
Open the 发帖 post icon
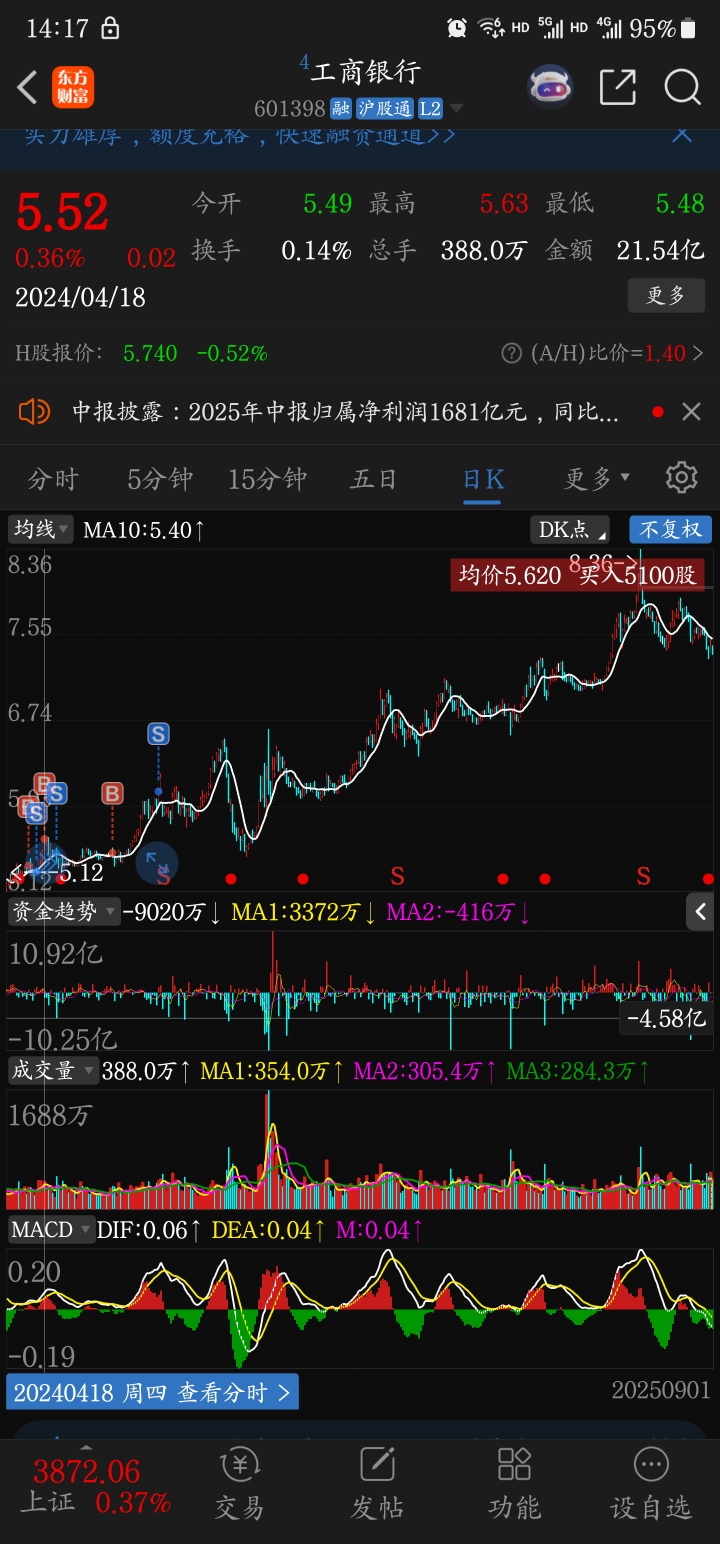377,1483
